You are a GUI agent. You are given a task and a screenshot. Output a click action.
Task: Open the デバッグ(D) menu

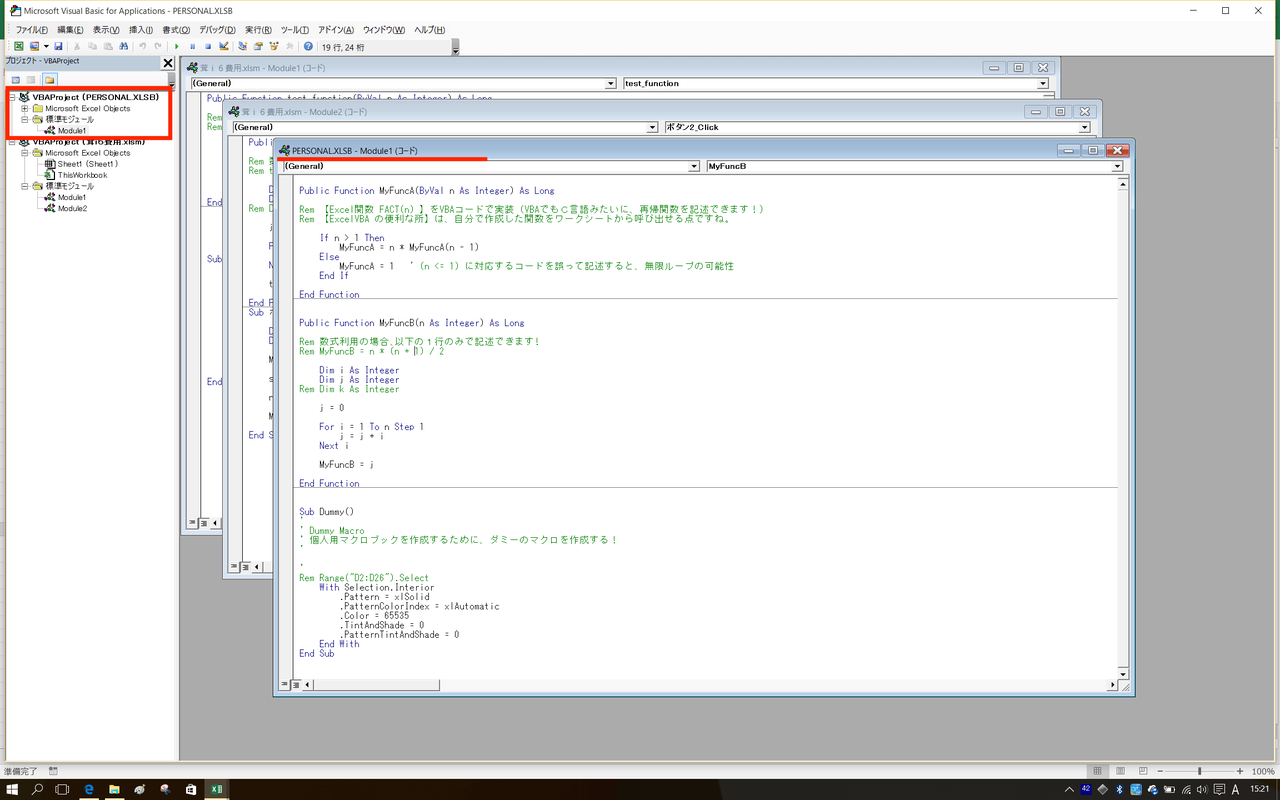(x=217, y=30)
